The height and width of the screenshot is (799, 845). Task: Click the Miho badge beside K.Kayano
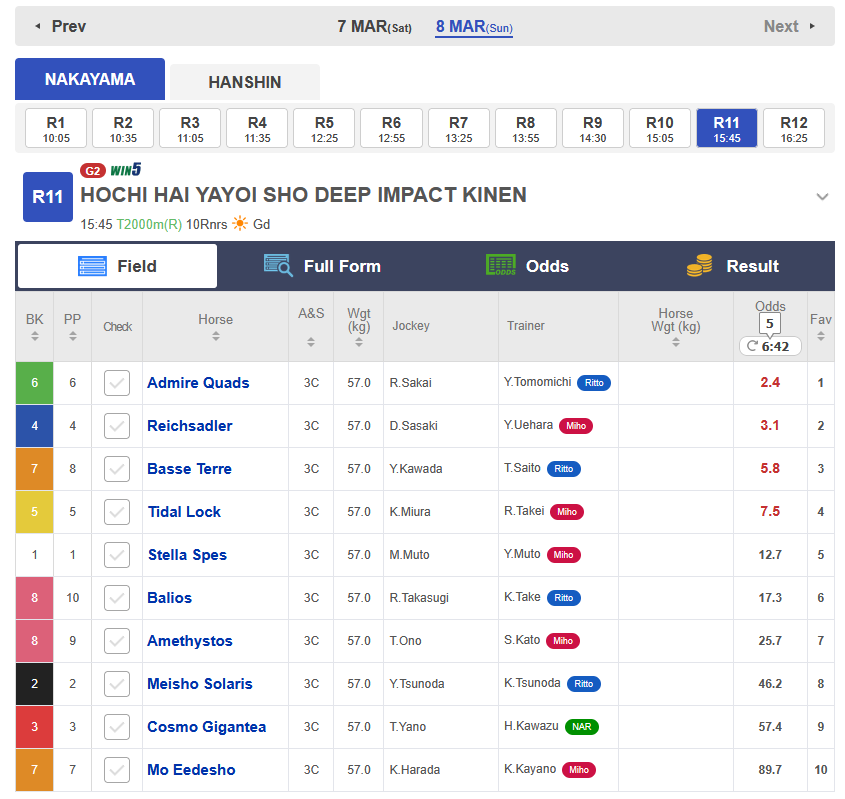579,770
